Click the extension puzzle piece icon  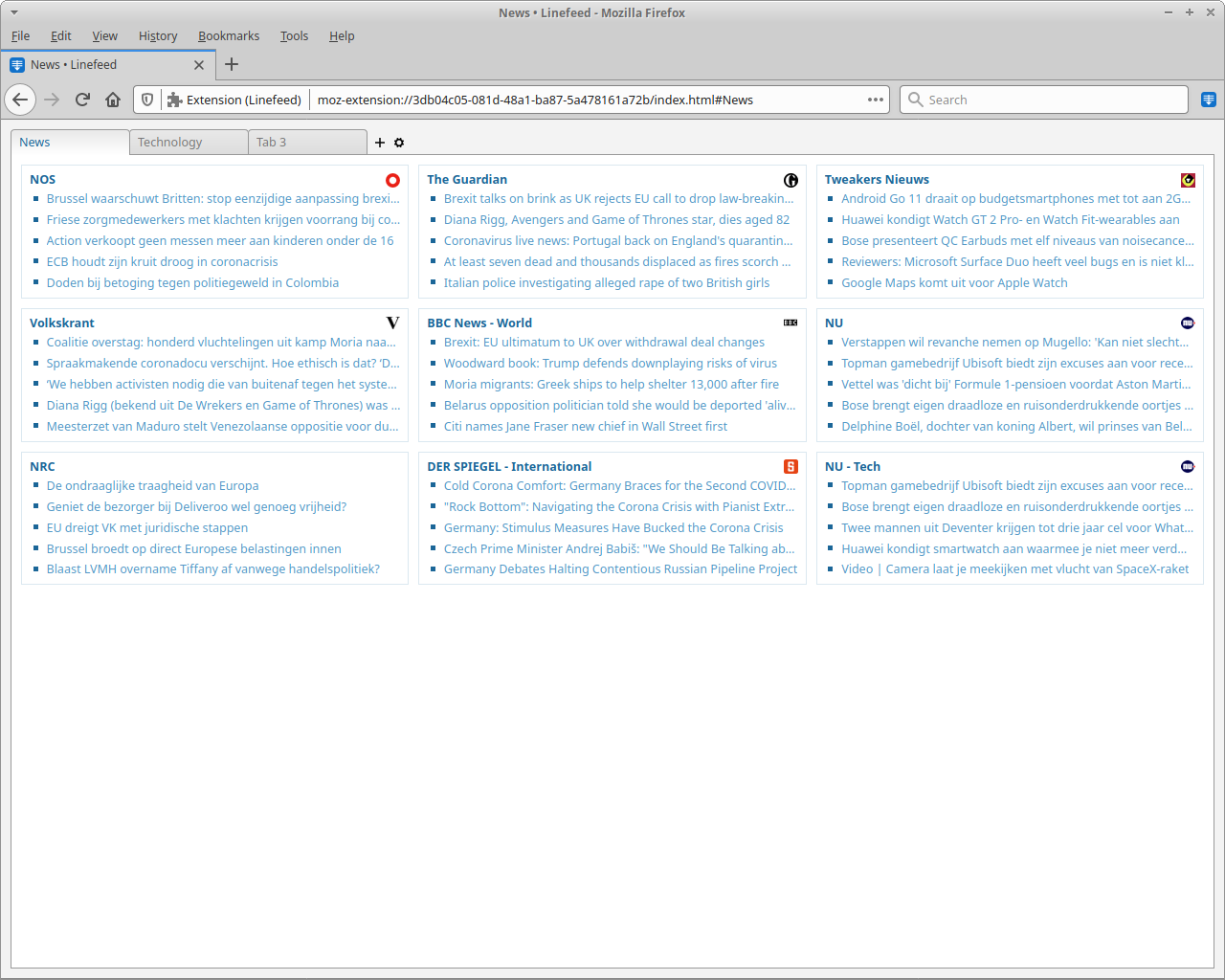point(174,100)
